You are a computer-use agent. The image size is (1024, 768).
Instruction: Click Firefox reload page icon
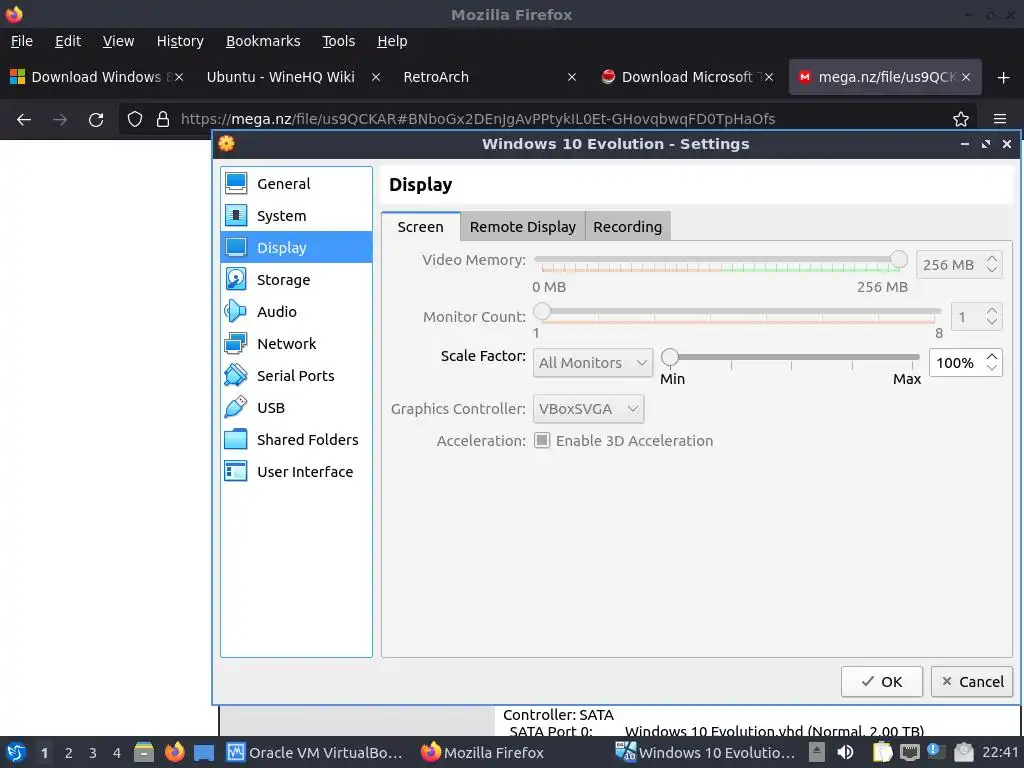point(96,120)
